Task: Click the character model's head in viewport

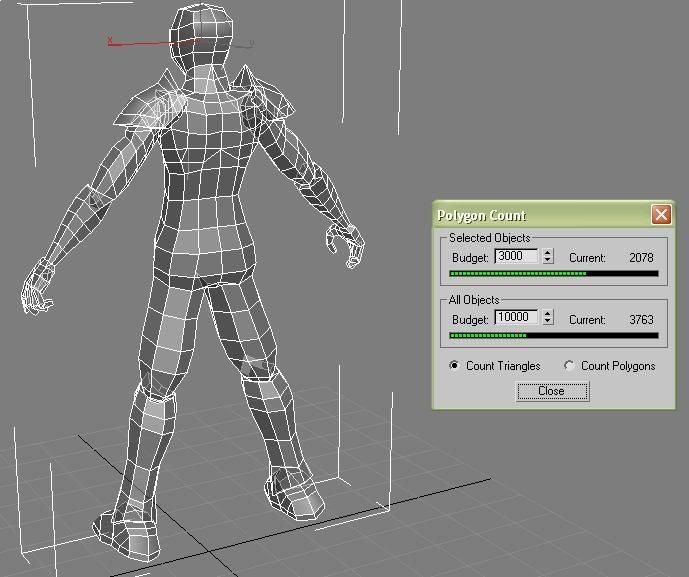Action: 201,36
